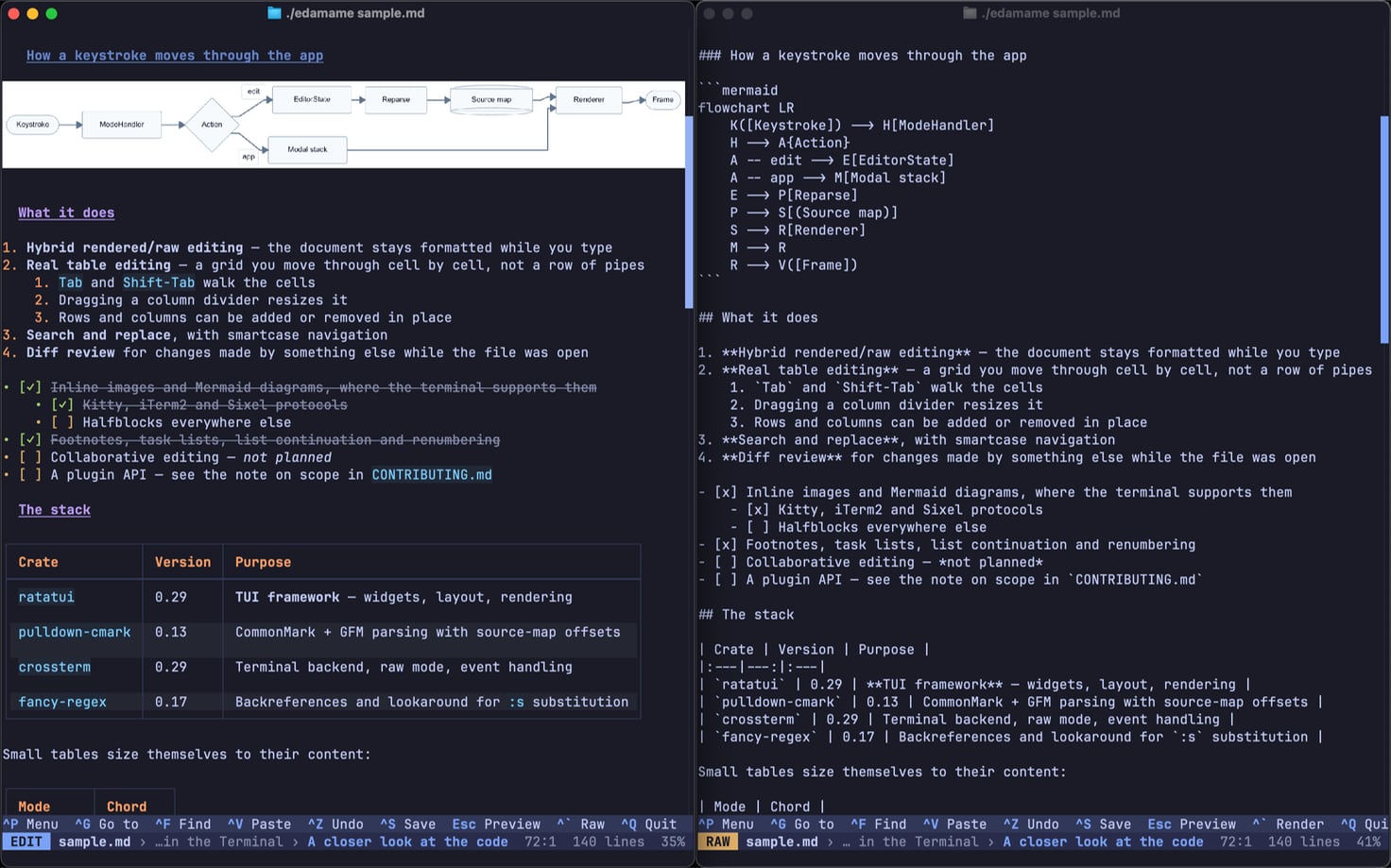Image resolution: width=1391 pixels, height=868 pixels.
Task: Click 'The stack' heading in left pane
Action: (x=55, y=510)
